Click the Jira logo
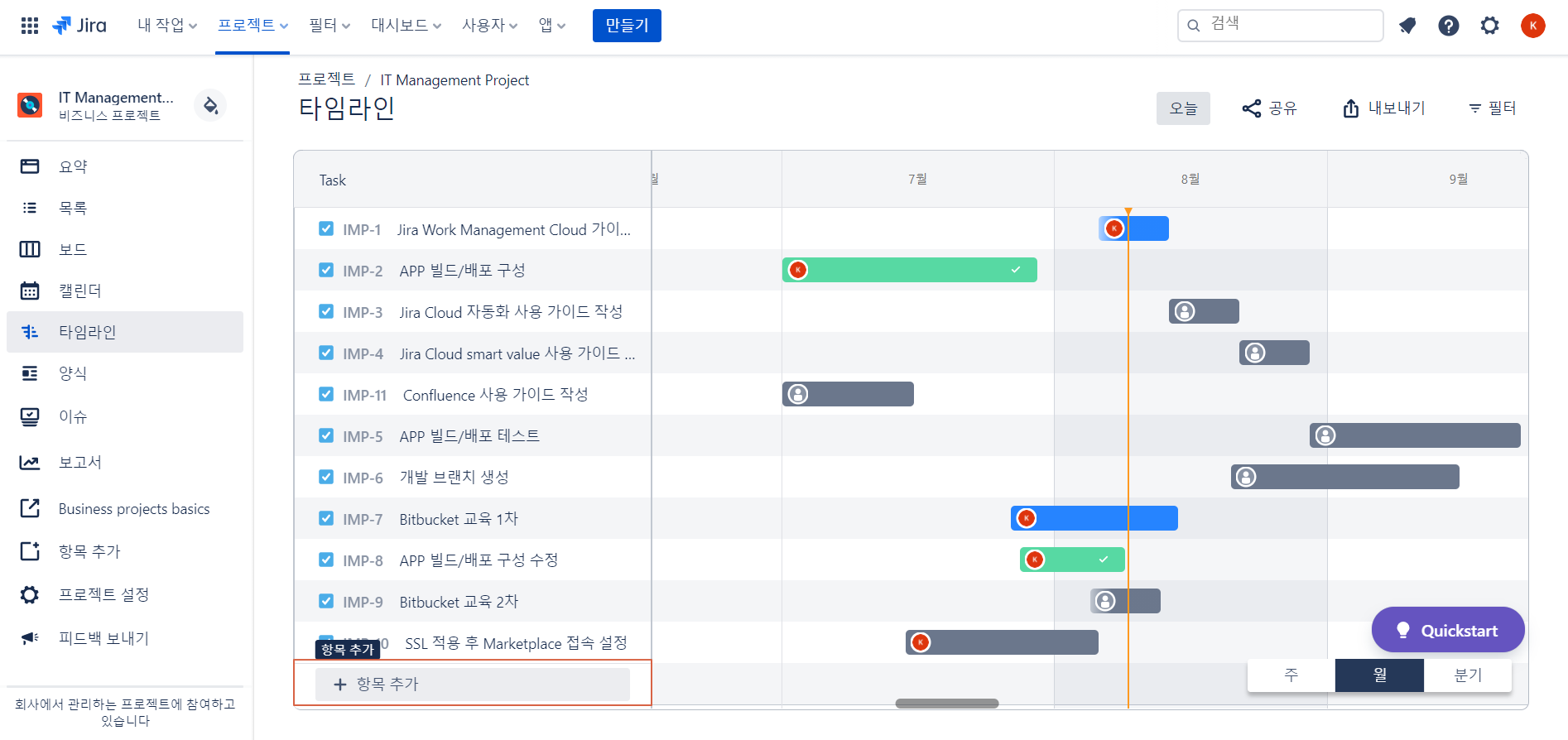This screenshot has height=740, width=1568. pos(79,26)
